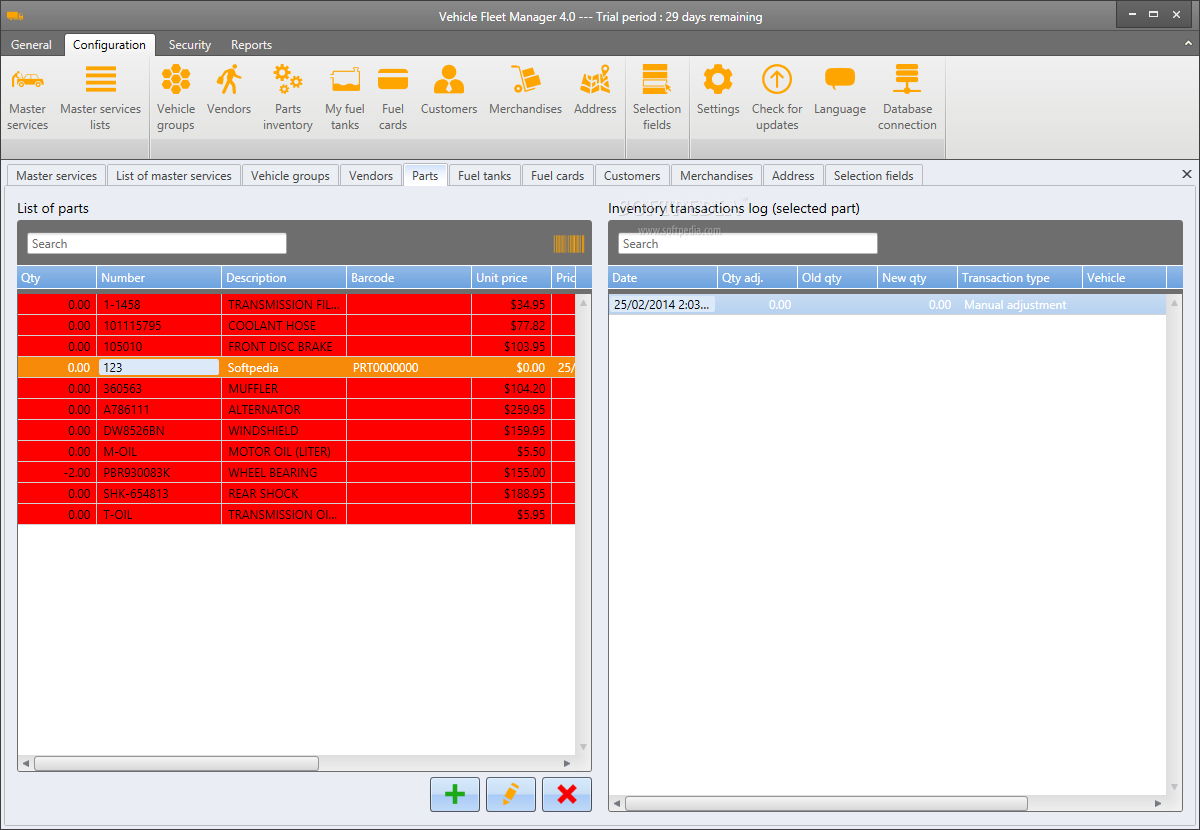1200x830 pixels.
Task: Switch to the Reports ribbon tab
Action: pyautogui.click(x=251, y=45)
